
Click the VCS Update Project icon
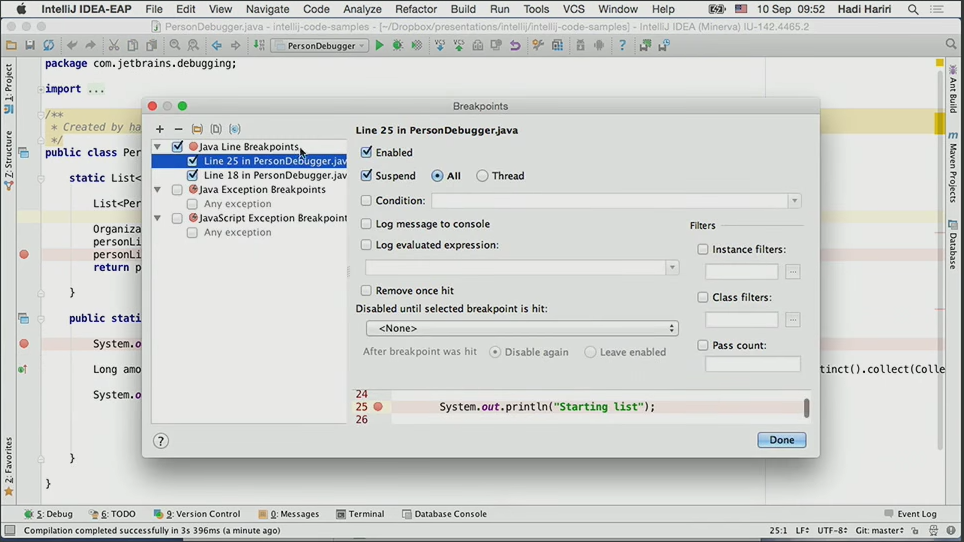tap(440, 45)
